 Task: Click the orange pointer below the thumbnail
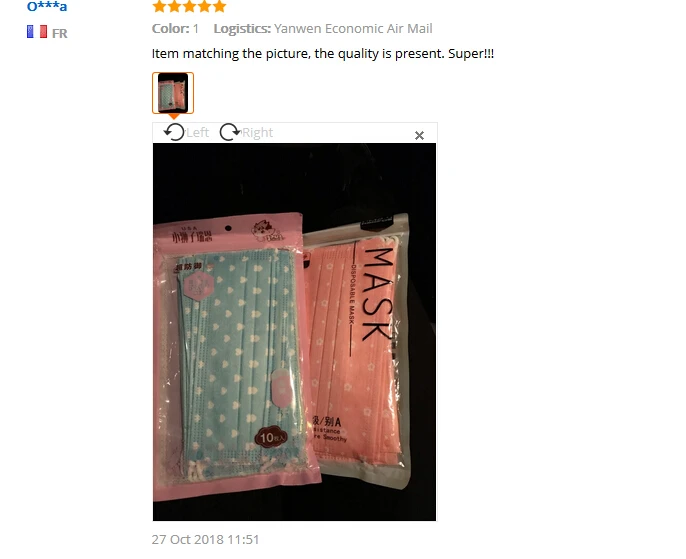click(x=173, y=117)
